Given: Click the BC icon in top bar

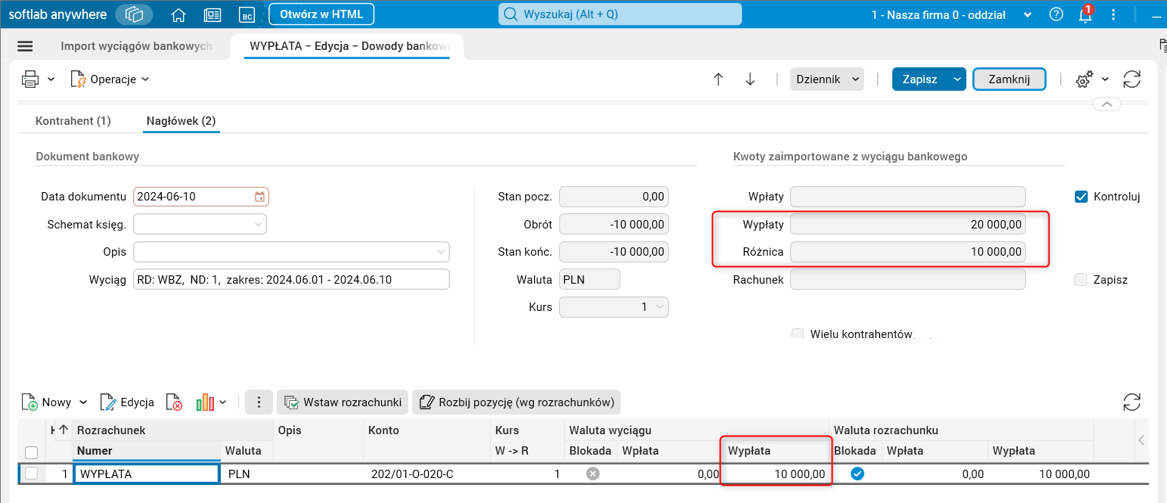Looking at the screenshot, I should coord(246,14).
